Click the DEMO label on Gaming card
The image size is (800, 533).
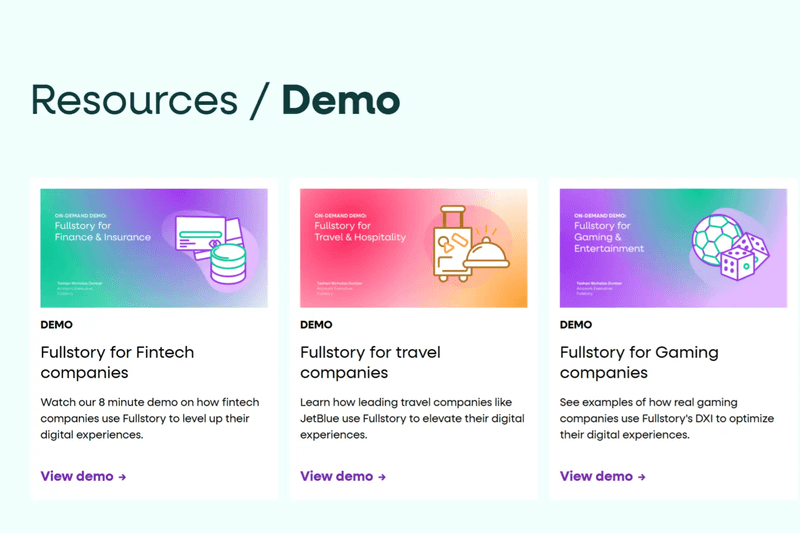(576, 325)
